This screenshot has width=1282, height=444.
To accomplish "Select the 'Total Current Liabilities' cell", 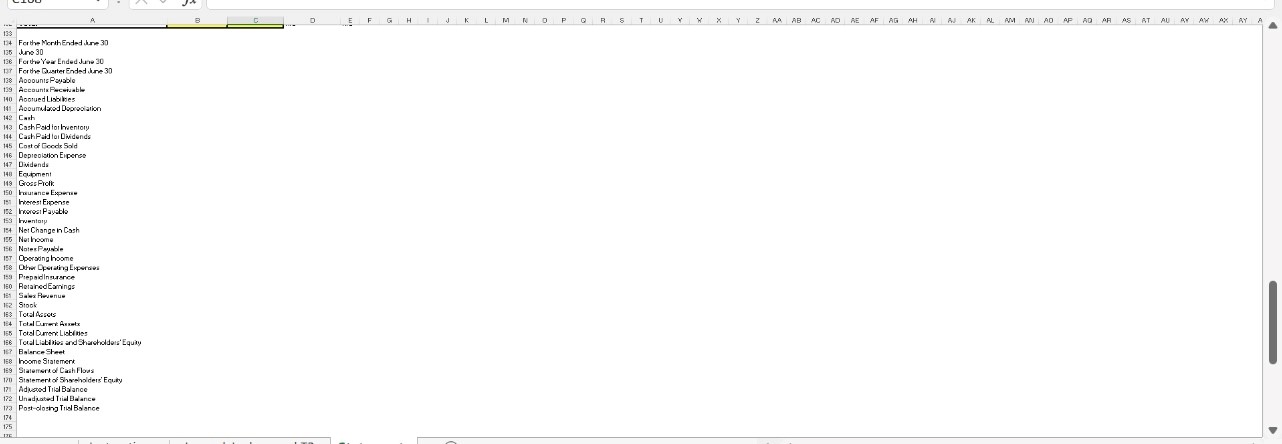I will click(92, 333).
